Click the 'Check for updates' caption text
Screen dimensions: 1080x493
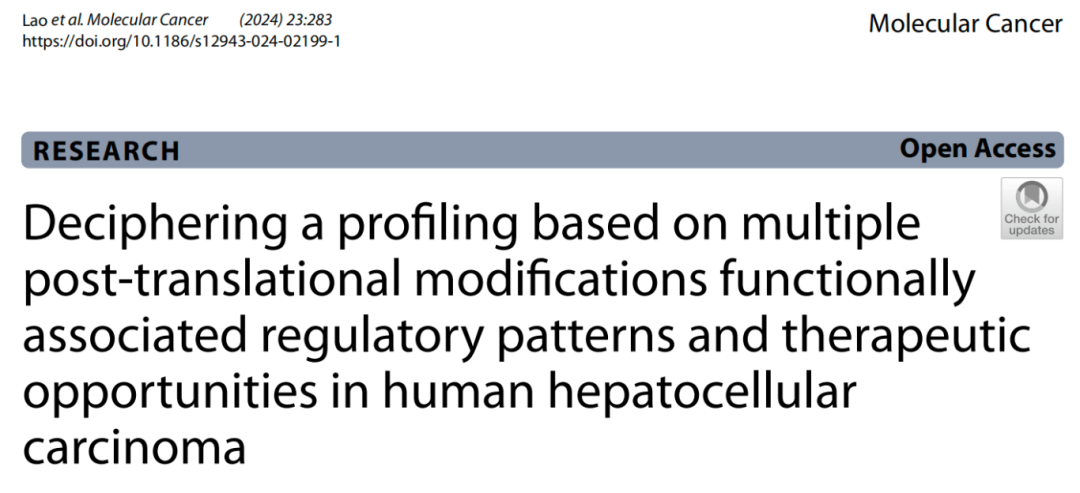tap(1031, 225)
